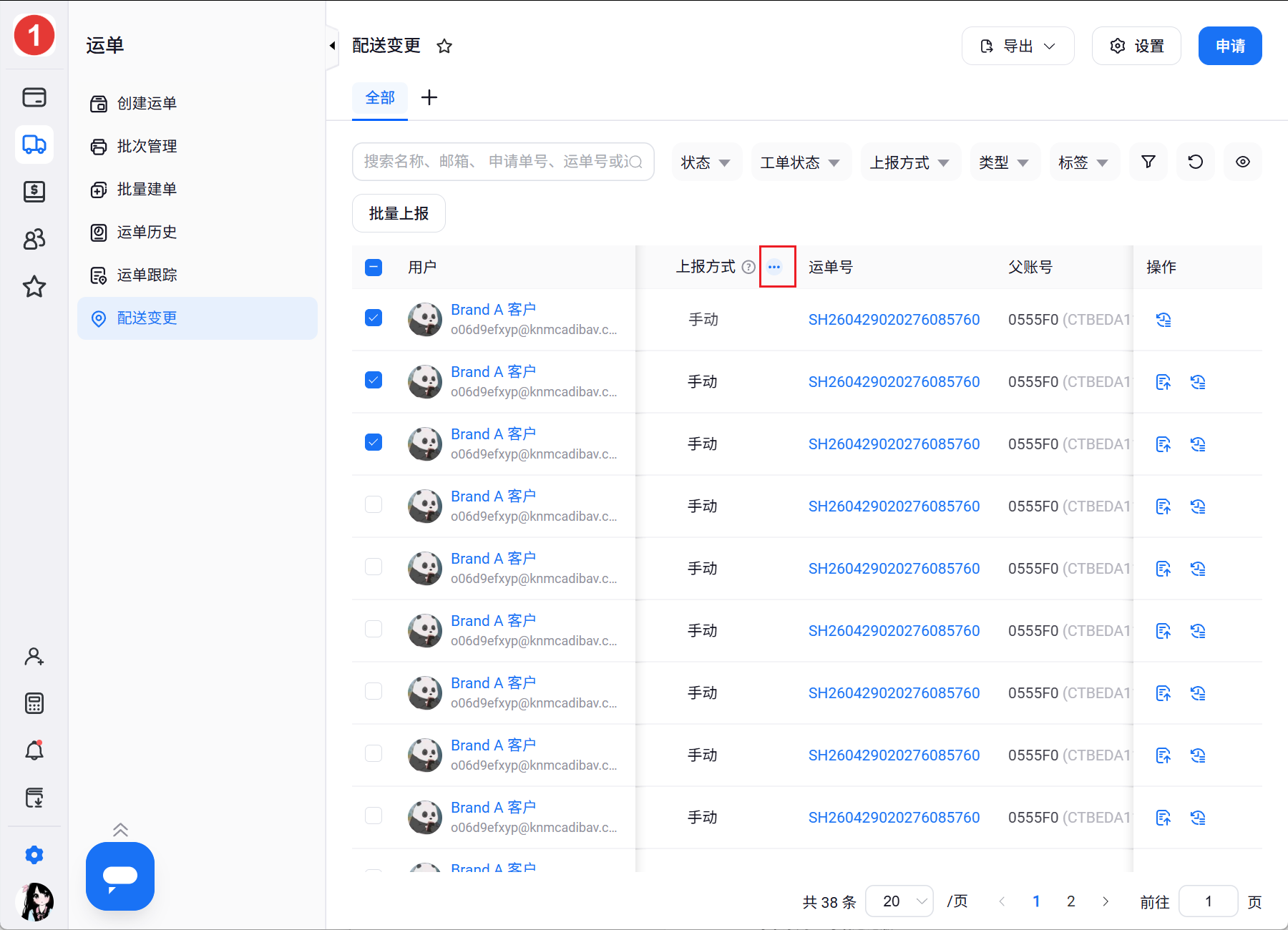Viewport: 1288px width, 930px height.
Task: Open the dollar billing sidebar icon
Action: tap(34, 192)
